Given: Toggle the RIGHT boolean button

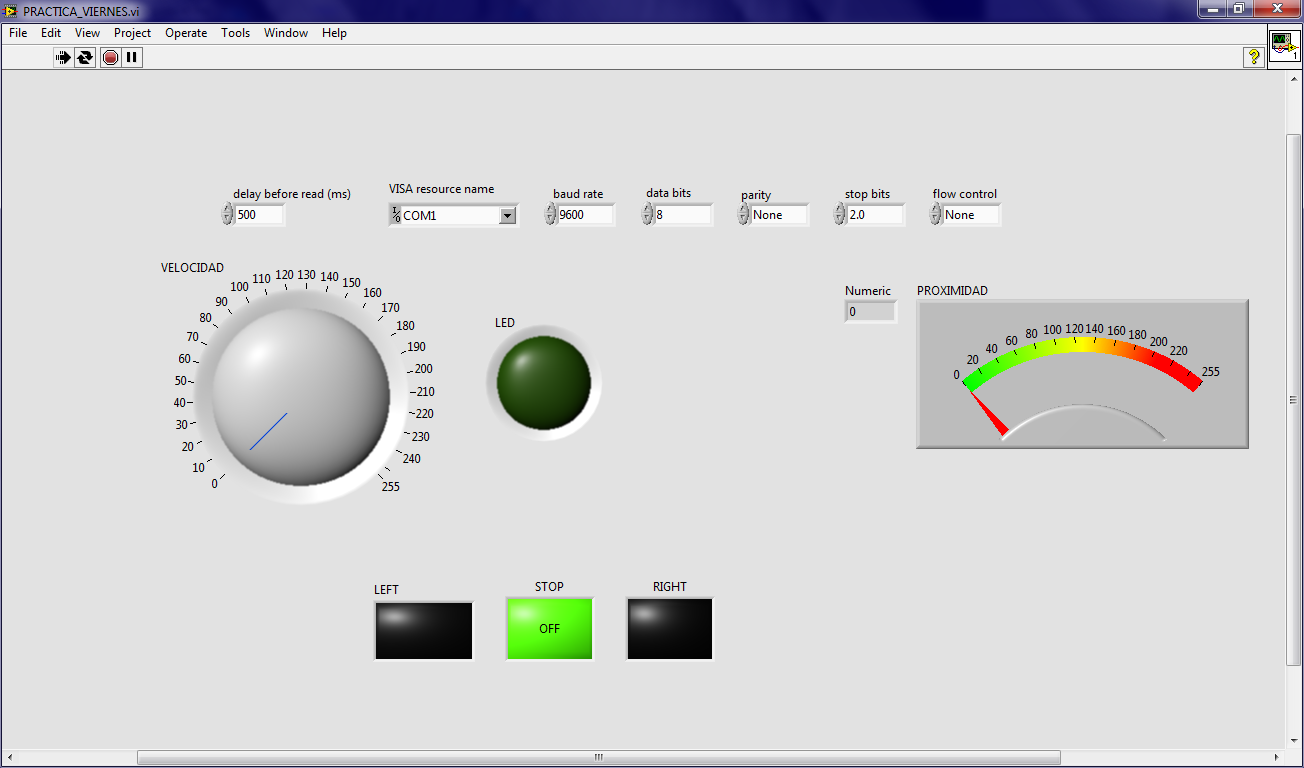Looking at the screenshot, I should tap(670, 629).
